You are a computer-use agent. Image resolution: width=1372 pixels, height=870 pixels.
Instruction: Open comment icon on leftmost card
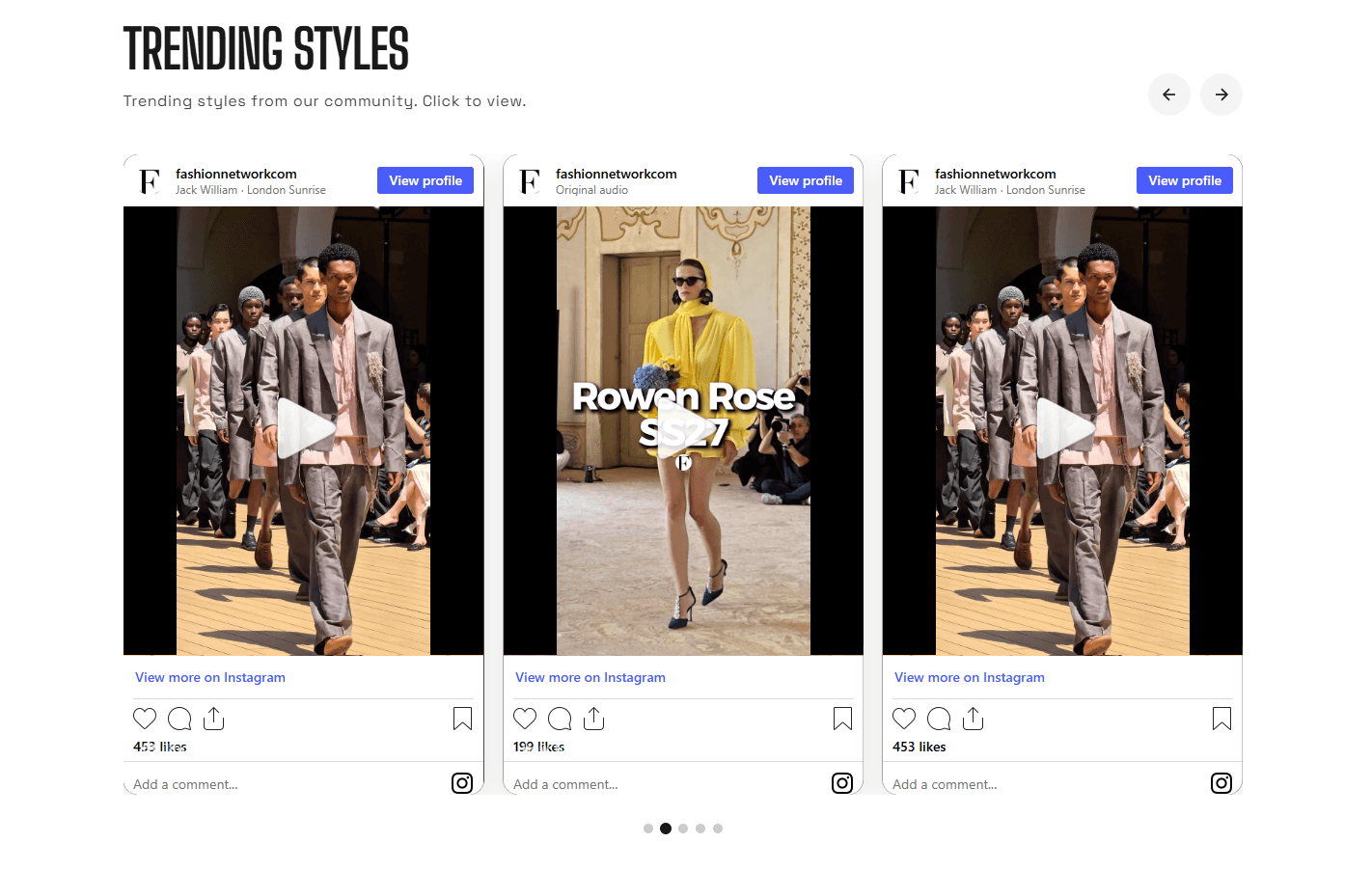pyautogui.click(x=179, y=719)
